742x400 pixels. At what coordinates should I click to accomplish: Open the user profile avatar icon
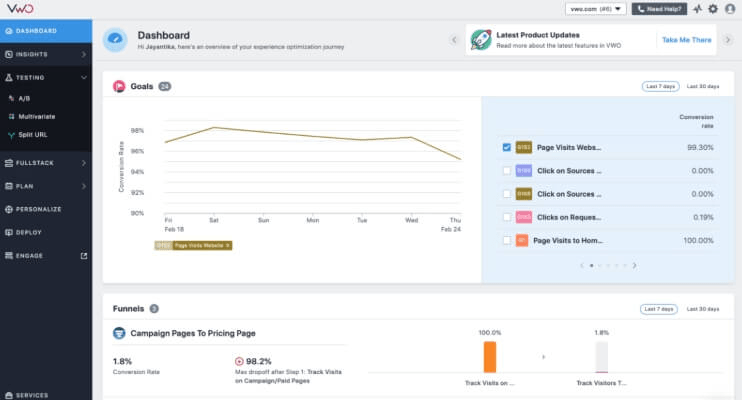pyautogui.click(x=730, y=9)
